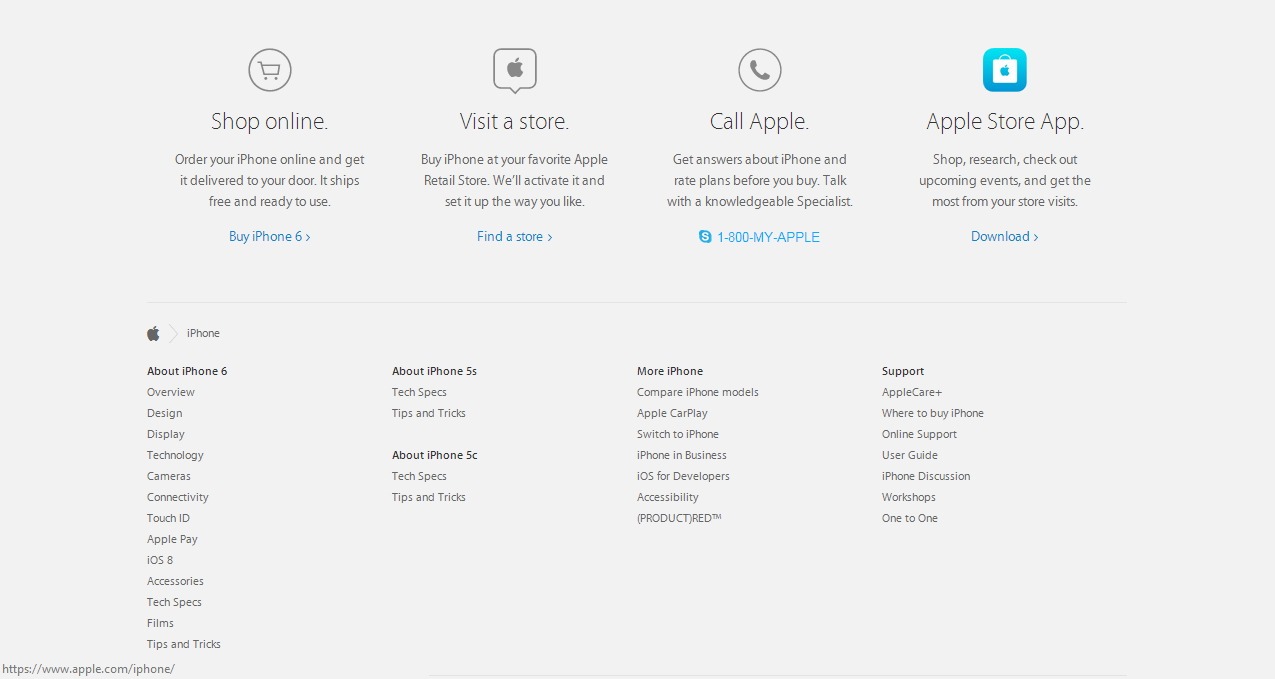This screenshot has width=1275, height=679.
Task: Click Compare iPhone models link
Action: click(x=698, y=392)
